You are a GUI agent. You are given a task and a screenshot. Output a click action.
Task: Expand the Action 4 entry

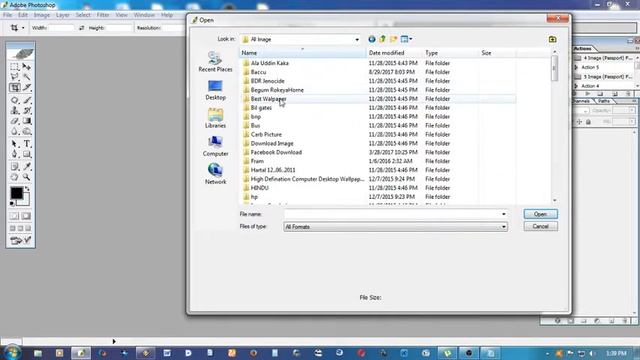coord(576,86)
